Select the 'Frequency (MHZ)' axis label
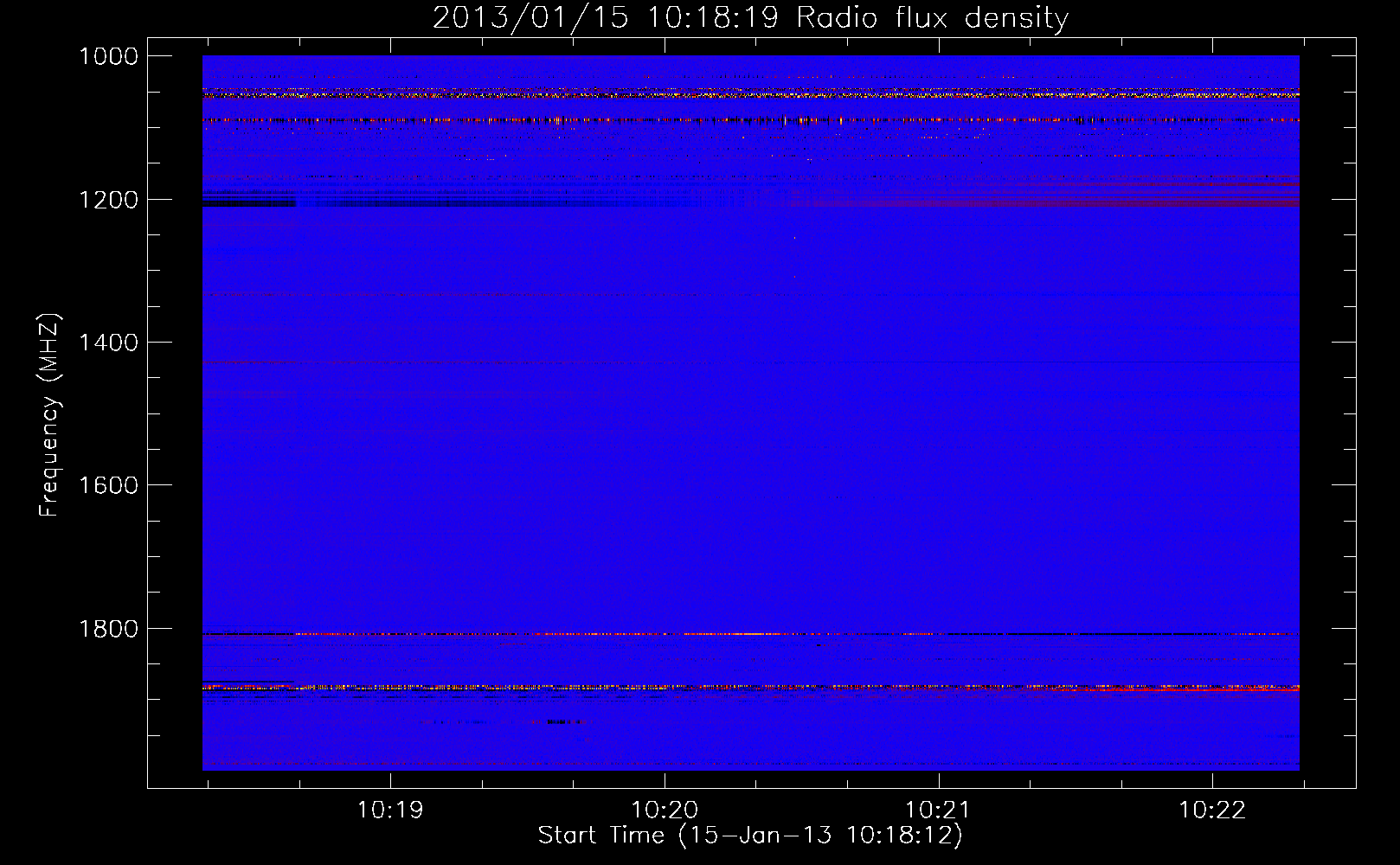The height and width of the screenshot is (865, 1400). [x=50, y=415]
